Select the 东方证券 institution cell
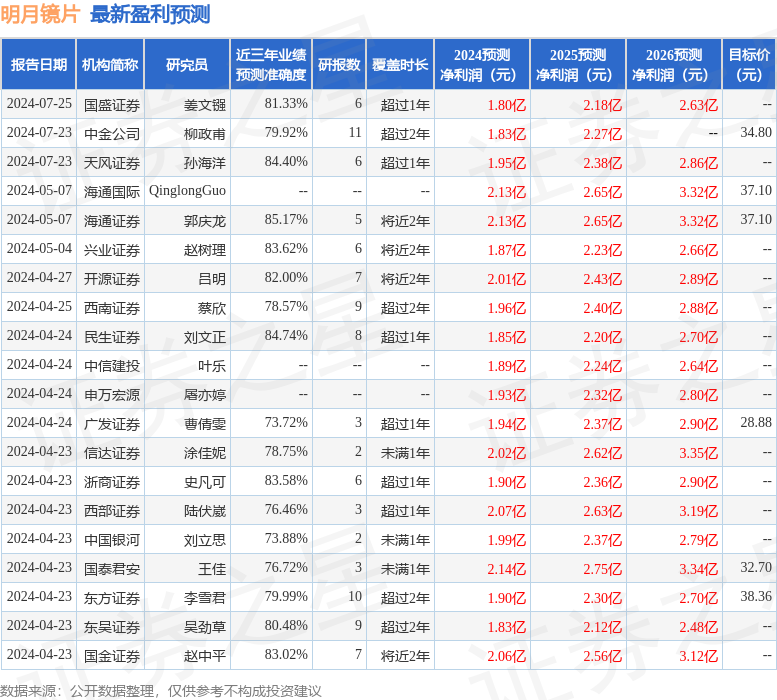 tap(111, 597)
